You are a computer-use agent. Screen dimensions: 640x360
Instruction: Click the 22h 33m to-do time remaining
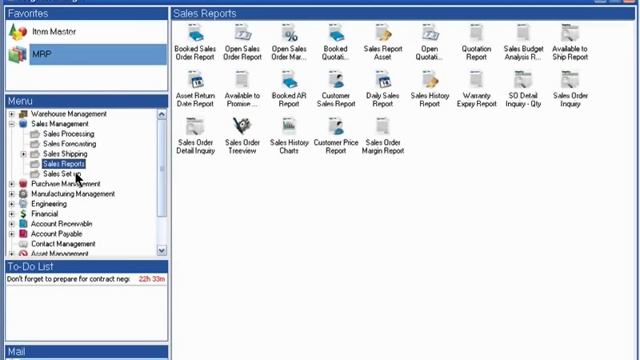[152, 279]
